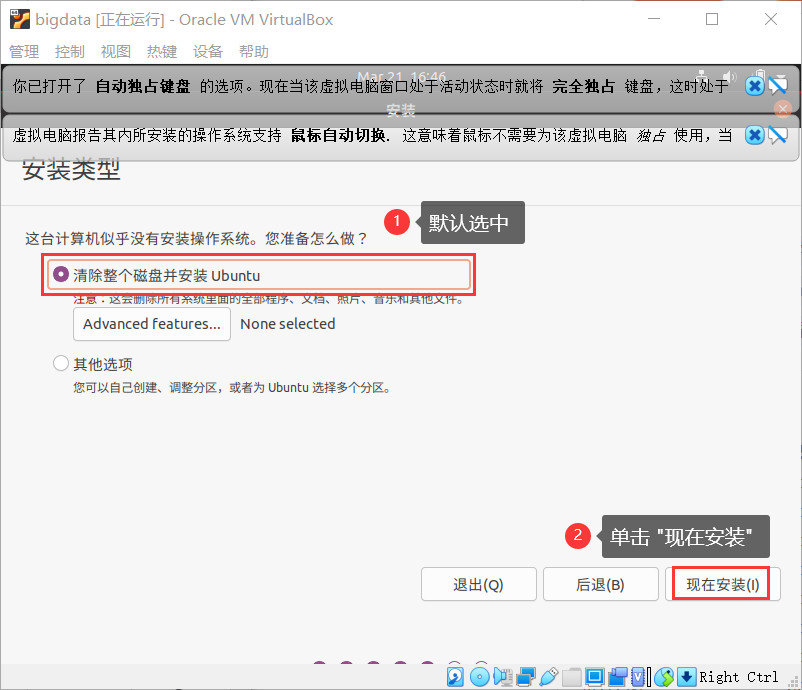Click the display monitor status icon
This screenshot has width=802, height=690.
[594, 677]
